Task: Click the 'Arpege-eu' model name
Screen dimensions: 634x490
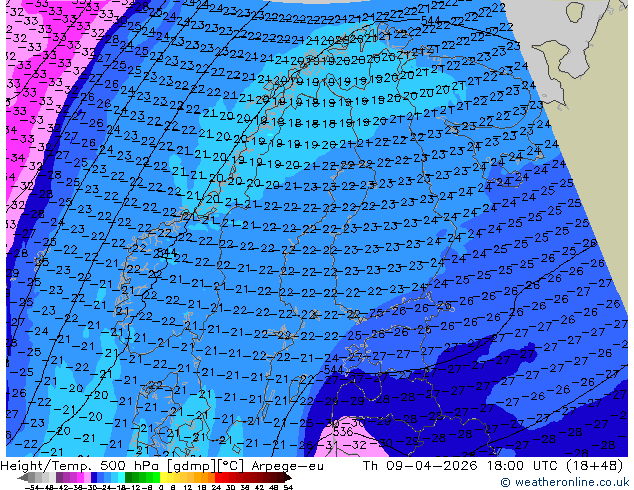Action: tap(287, 466)
